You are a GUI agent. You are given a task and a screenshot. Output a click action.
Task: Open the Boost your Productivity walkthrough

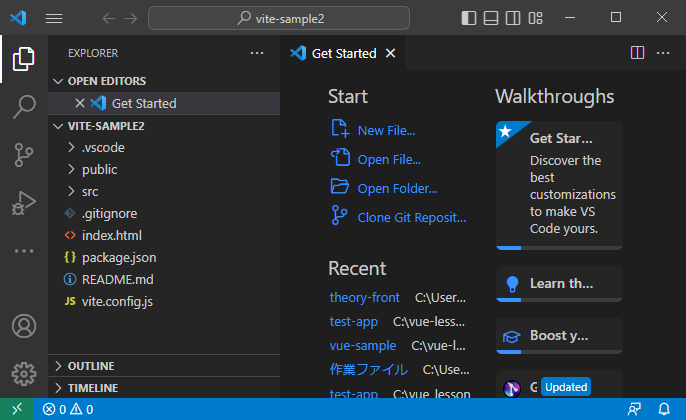click(559, 336)
